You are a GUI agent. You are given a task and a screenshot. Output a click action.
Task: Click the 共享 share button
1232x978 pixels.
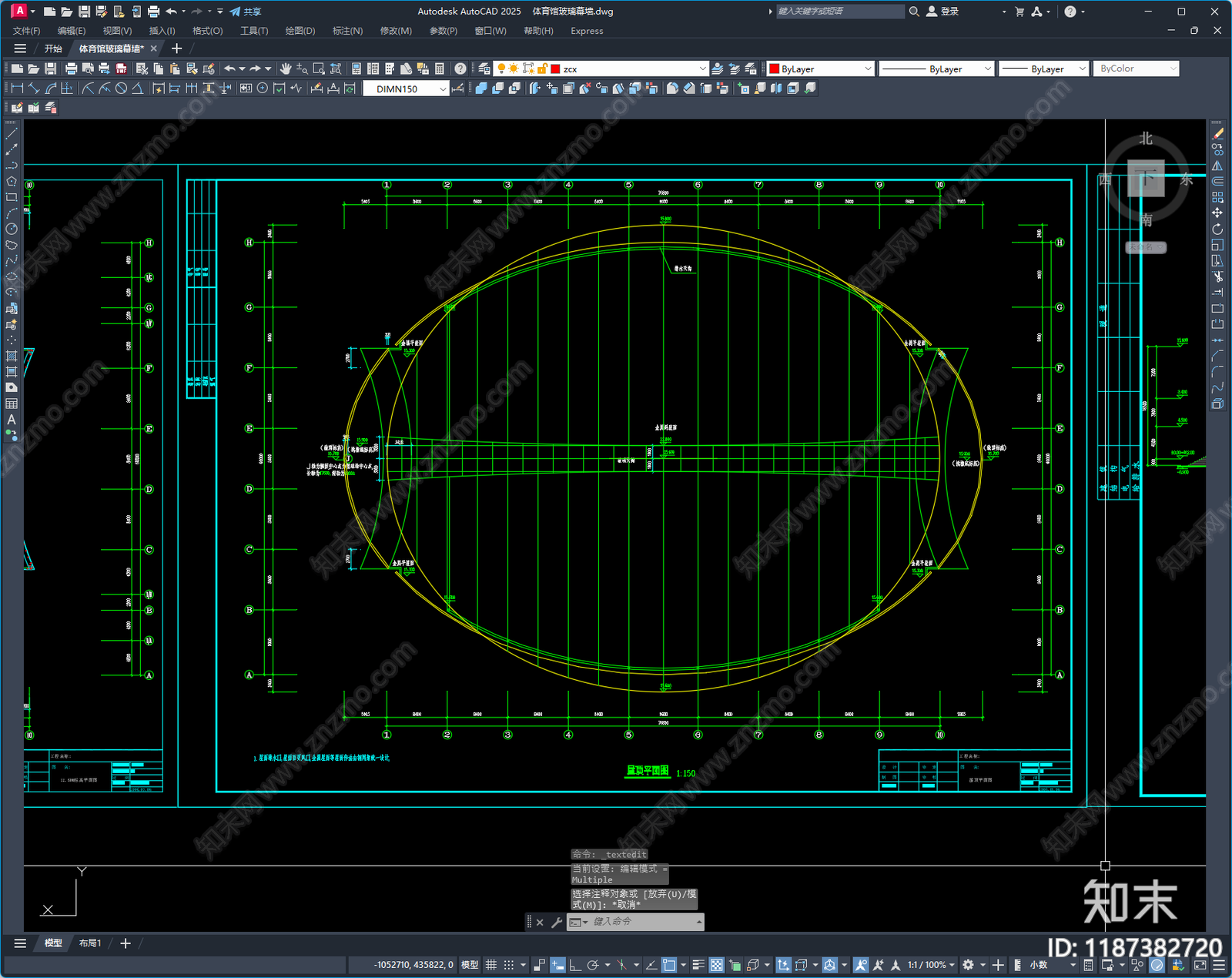[246, 12]
